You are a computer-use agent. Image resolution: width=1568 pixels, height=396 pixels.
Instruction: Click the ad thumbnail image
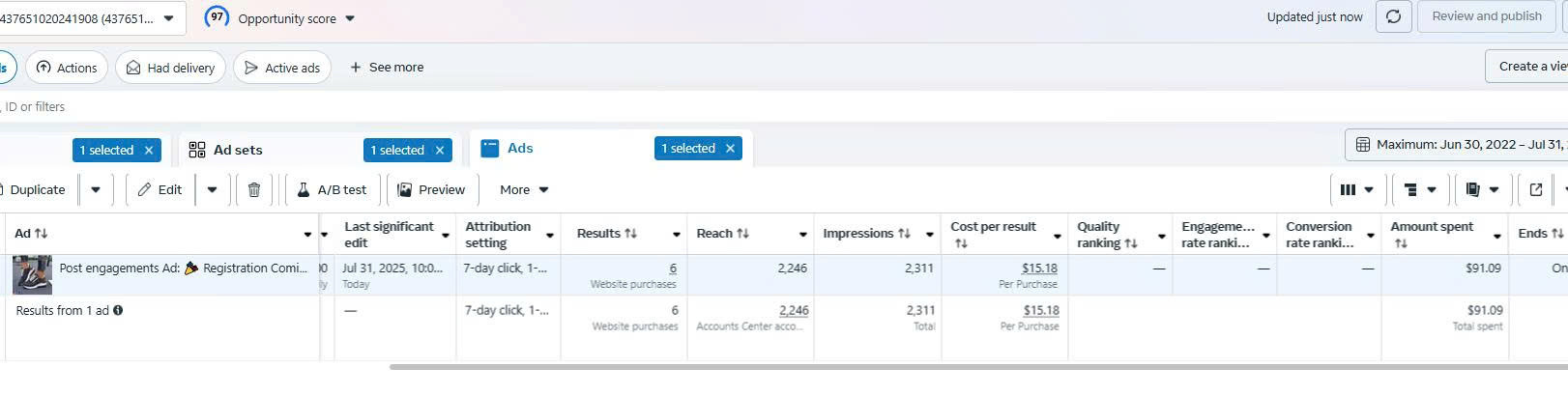tap(32, 275)
